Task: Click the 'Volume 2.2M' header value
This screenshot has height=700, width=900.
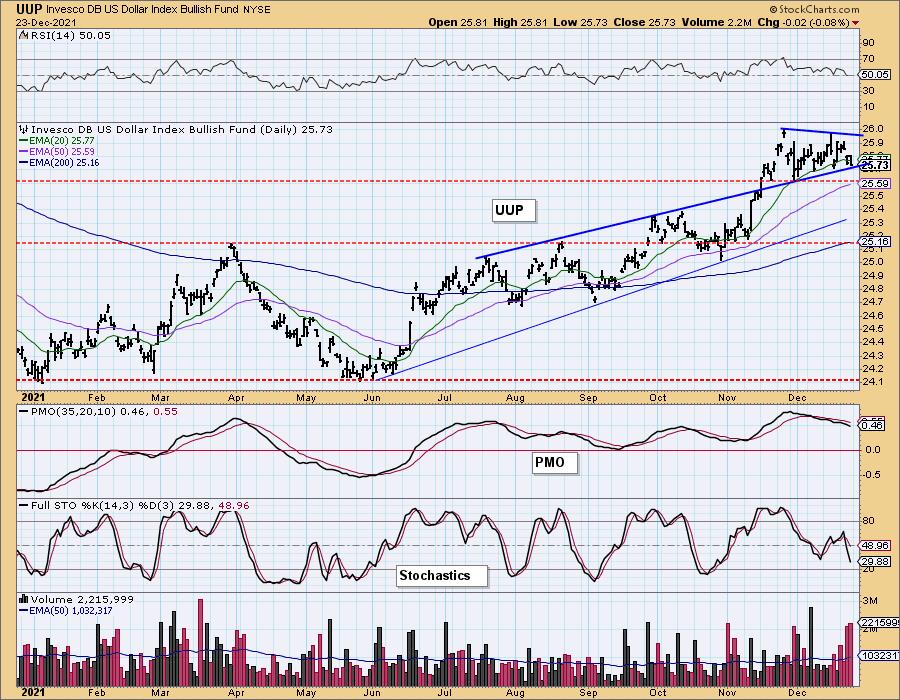Action: tap(717, 22)
